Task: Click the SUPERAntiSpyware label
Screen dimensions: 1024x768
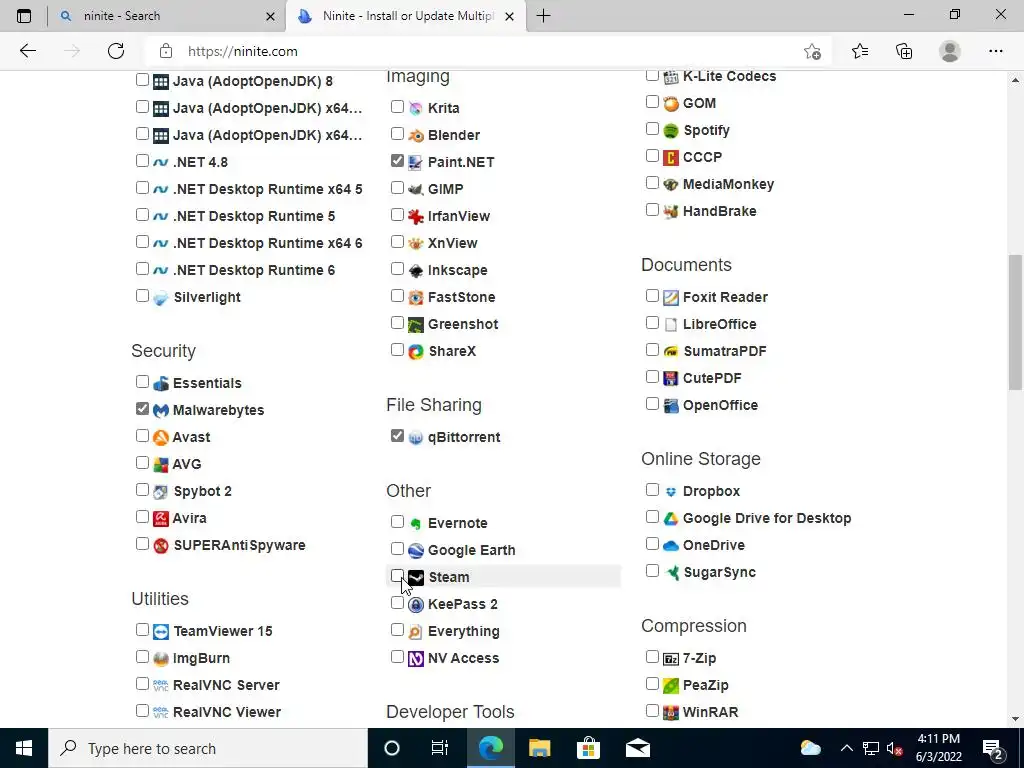Action: (x=239, y=545)
